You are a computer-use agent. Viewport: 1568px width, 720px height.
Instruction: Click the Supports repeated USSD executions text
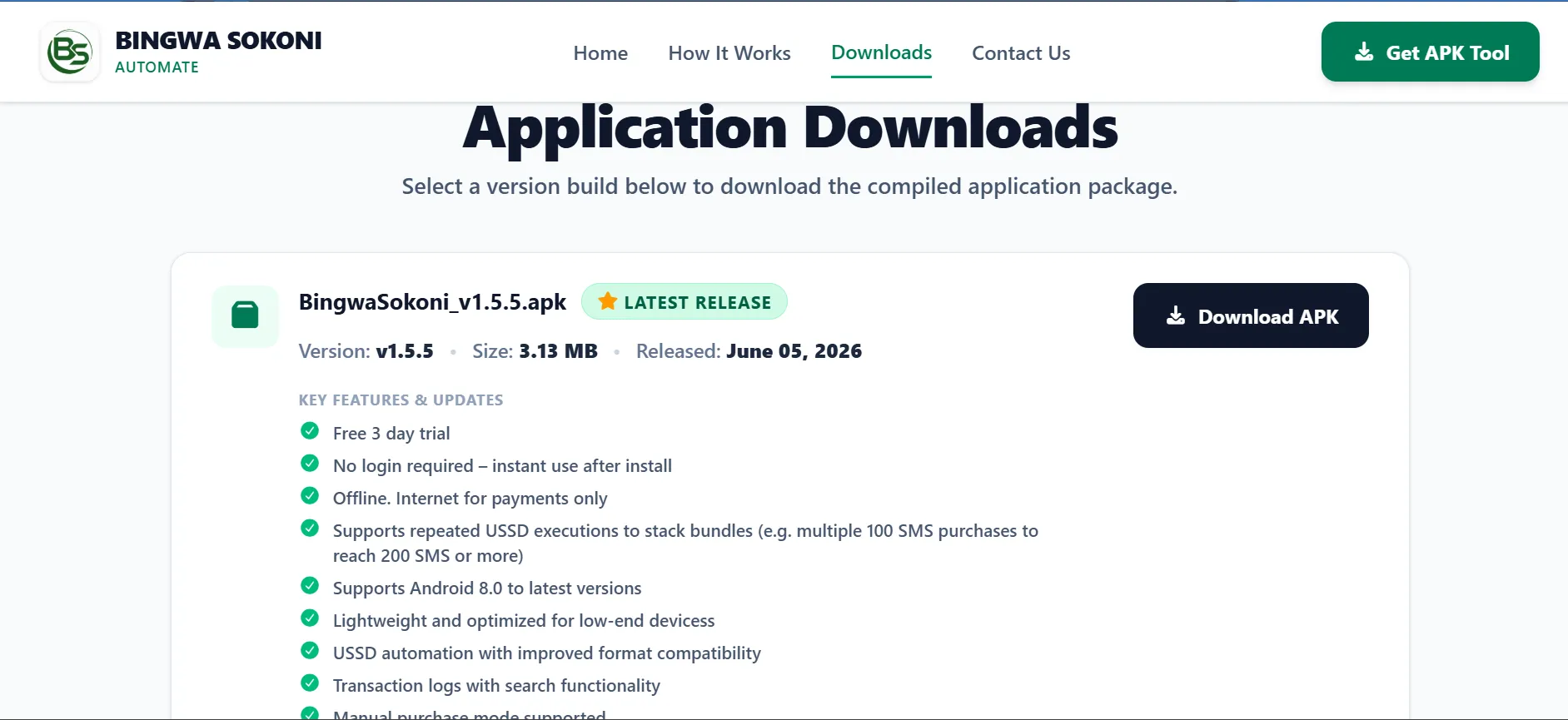tap(685, 544)
